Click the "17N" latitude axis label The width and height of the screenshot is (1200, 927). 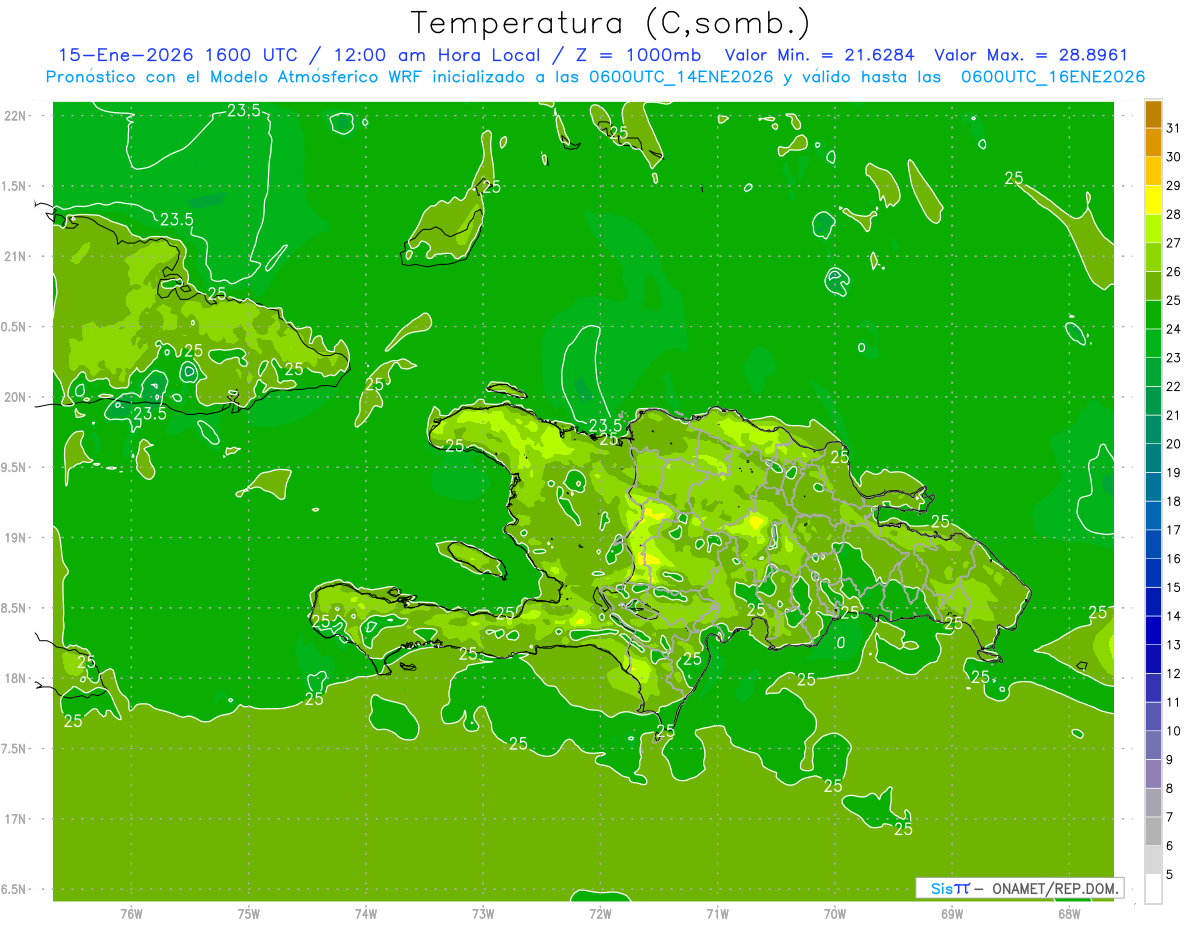[15, 819]
